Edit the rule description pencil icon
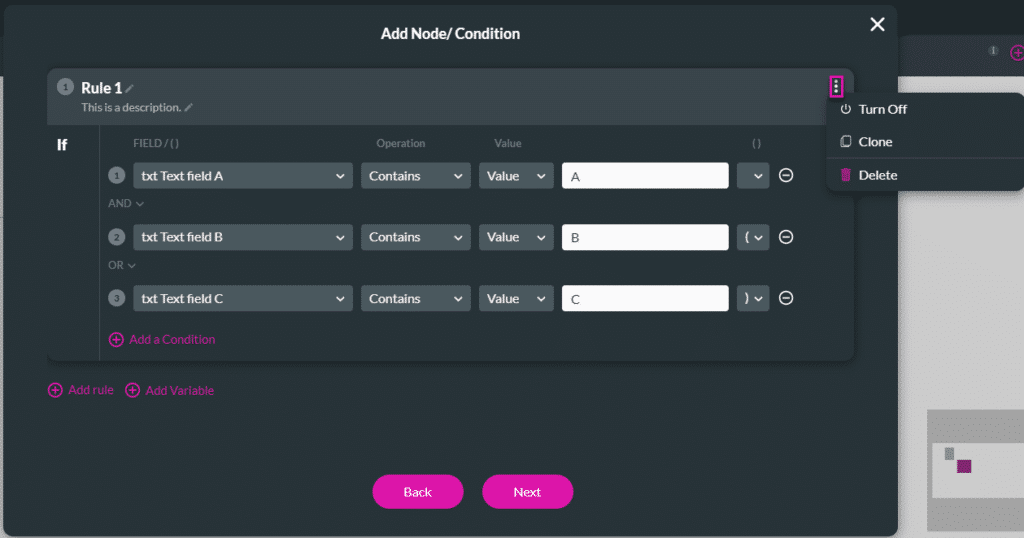 [189, 107]
